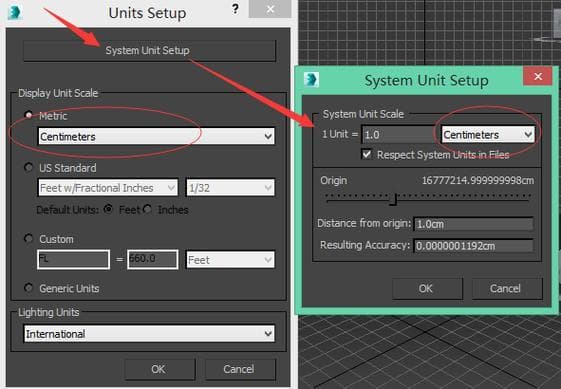Click OK in System Unit Setup dialog
The width and height of the screenshot is (561, 389).
click(427, 288)
